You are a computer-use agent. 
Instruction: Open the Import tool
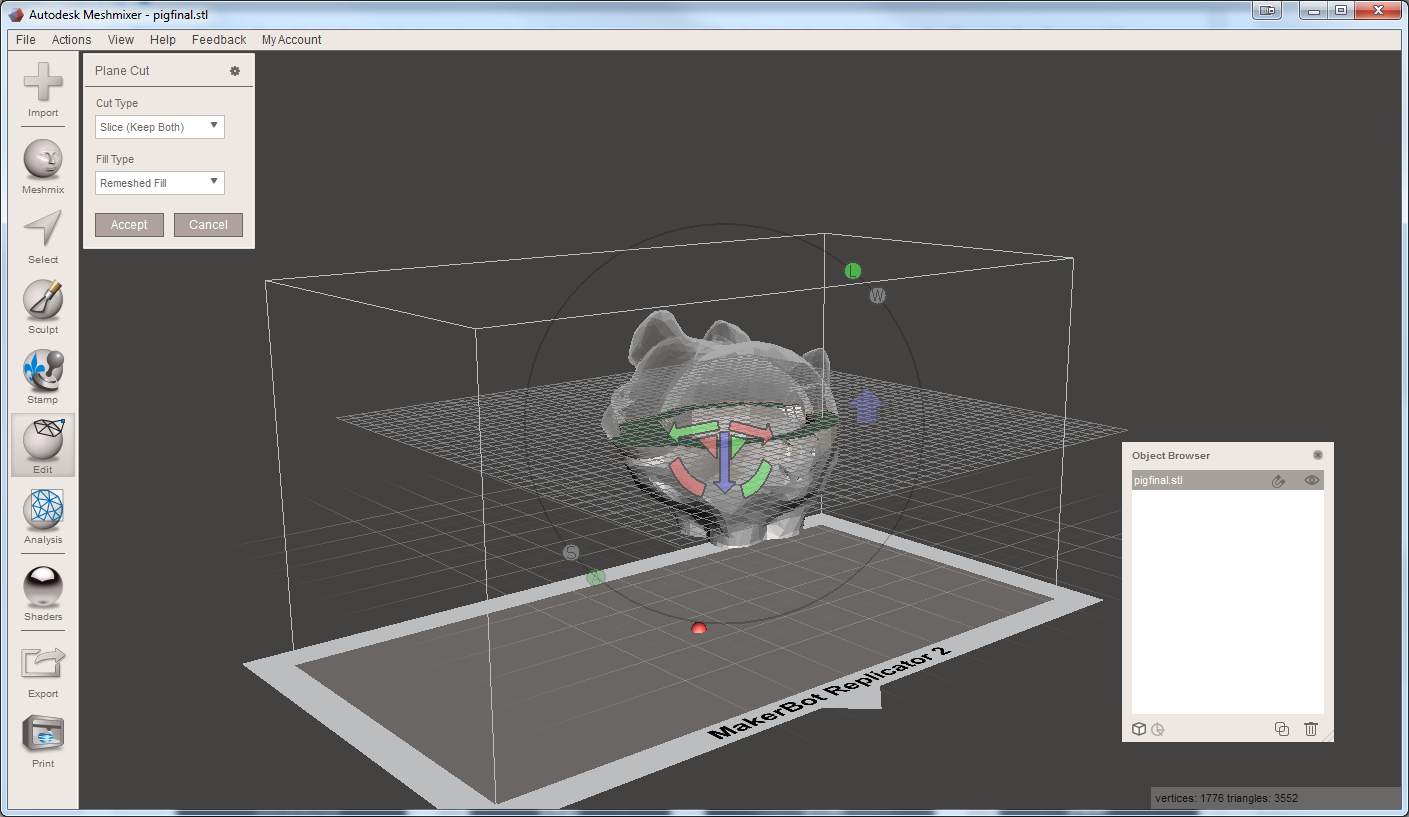(x=43, y=90)
